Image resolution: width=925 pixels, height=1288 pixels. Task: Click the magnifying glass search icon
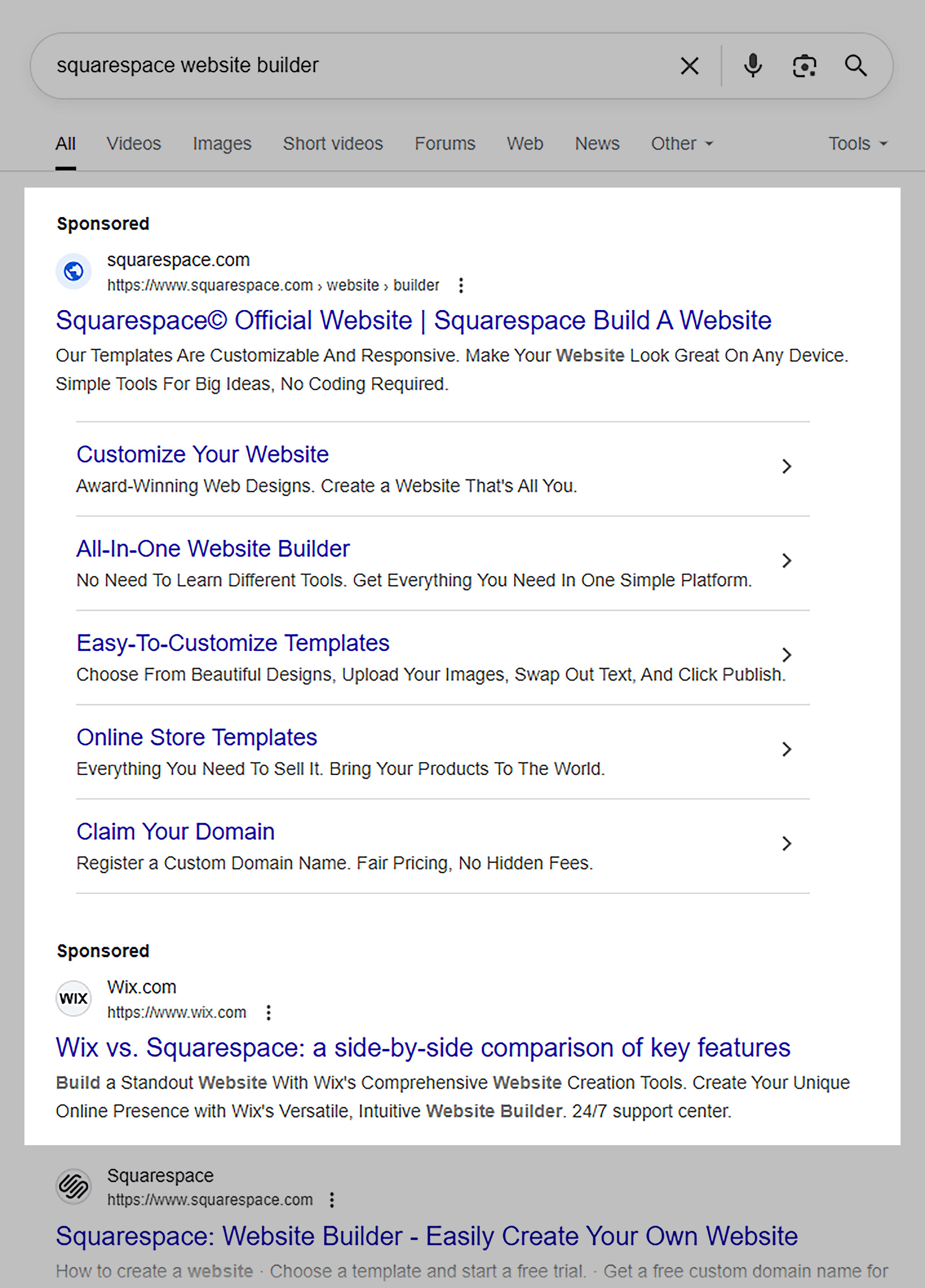coord(856,66)
